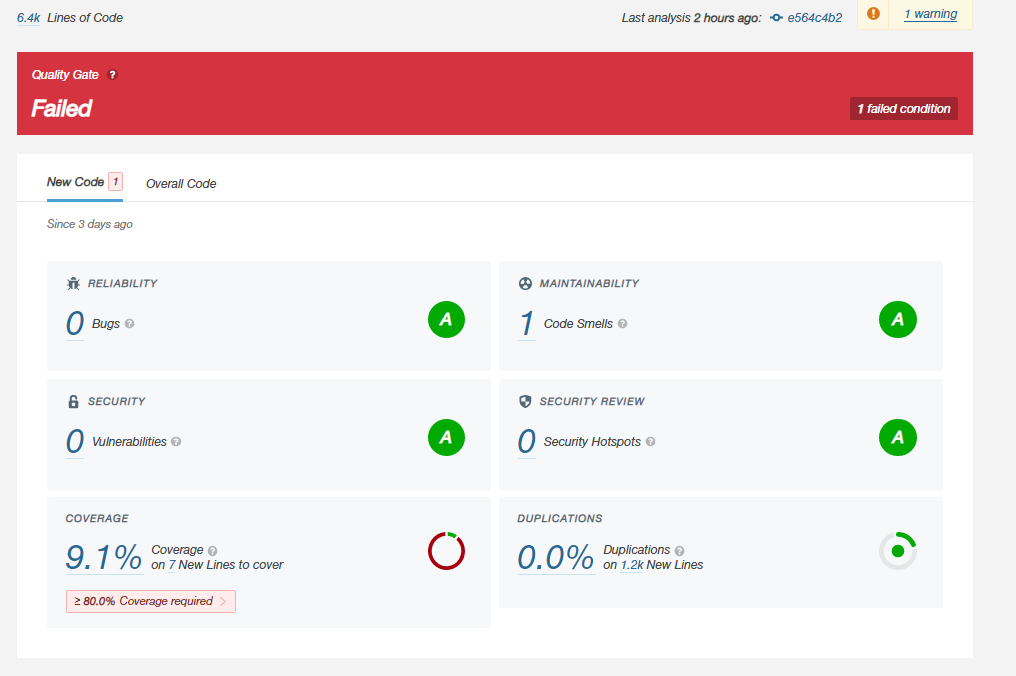Click the orange warning icon in the header
This screenshot has height=676, width=1016.
click(x=872, y=15)
